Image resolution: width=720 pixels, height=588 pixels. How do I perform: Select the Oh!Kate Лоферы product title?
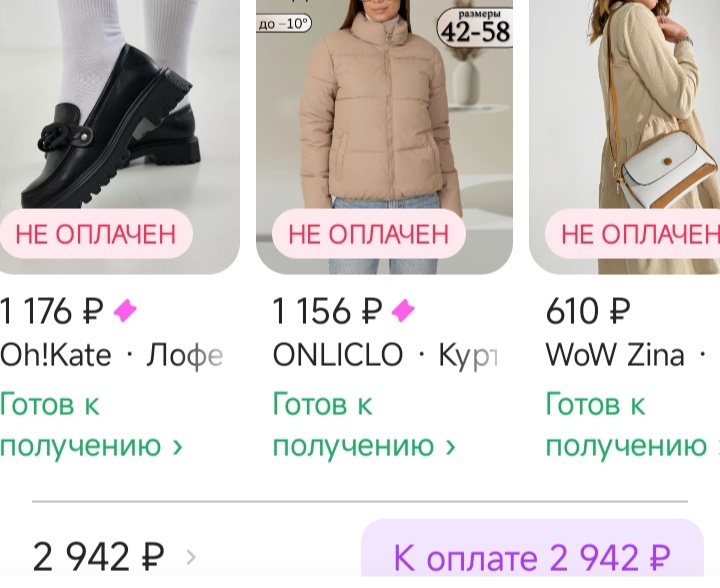[x=112, y=356]
